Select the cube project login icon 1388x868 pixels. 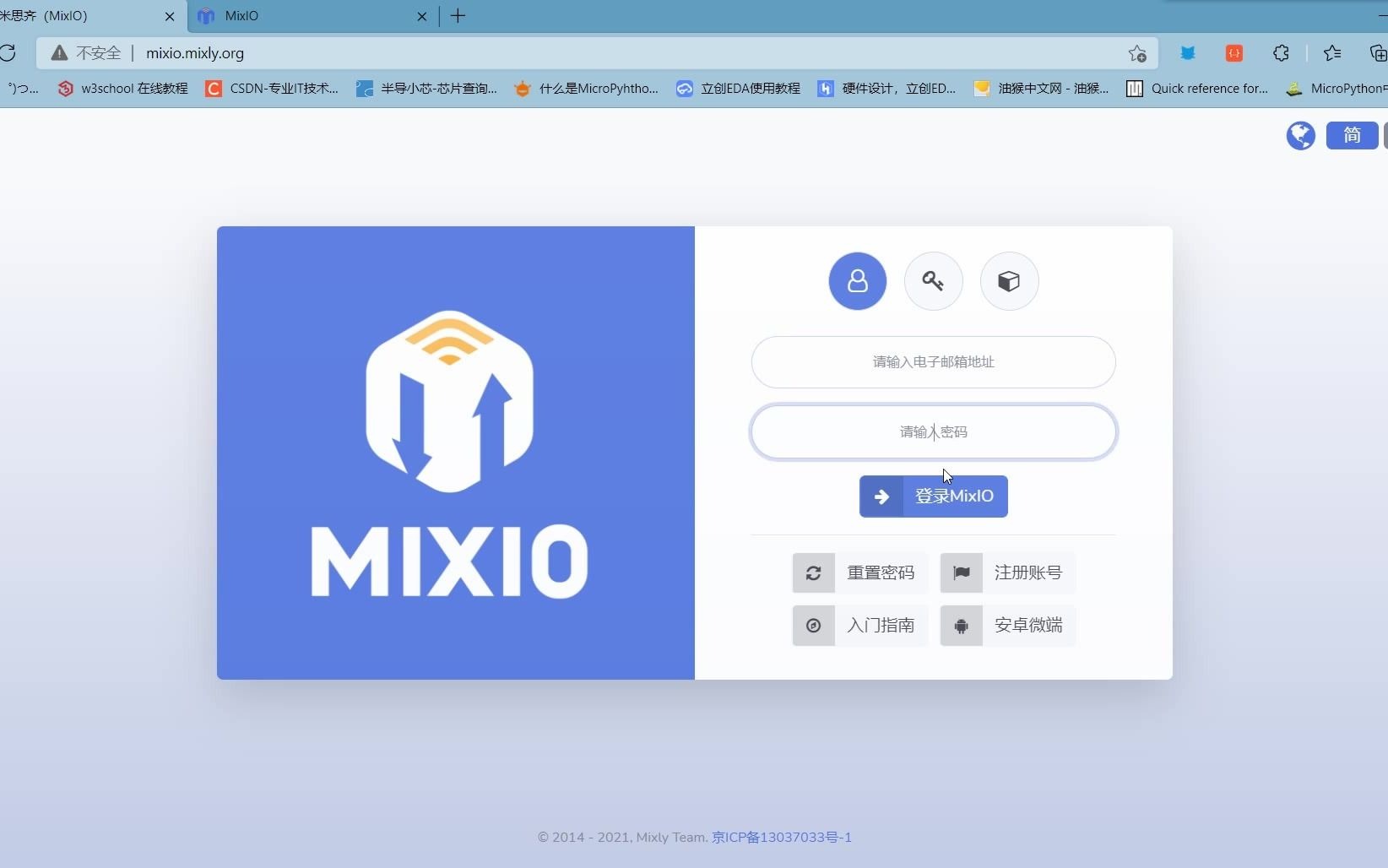click(1009, 281)
